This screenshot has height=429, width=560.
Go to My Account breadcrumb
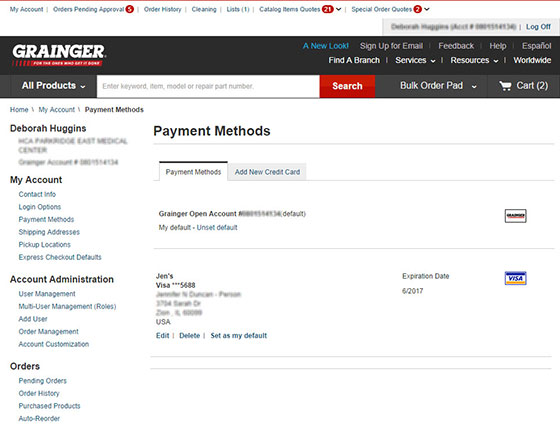tap(56, 110)
